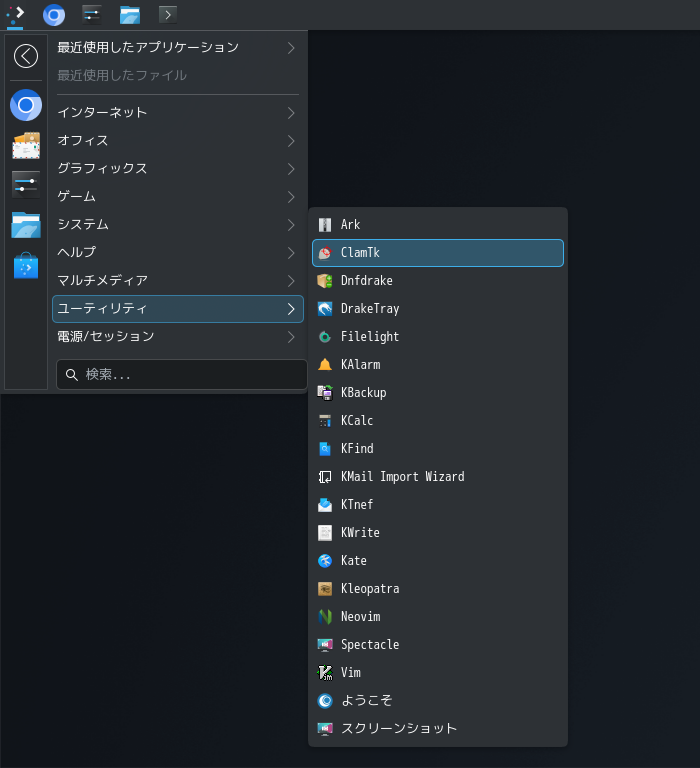This screenshot has width=700, height=768.
Task: Open the 電源/セッション menu entry
Action: [x=178, y=337]
